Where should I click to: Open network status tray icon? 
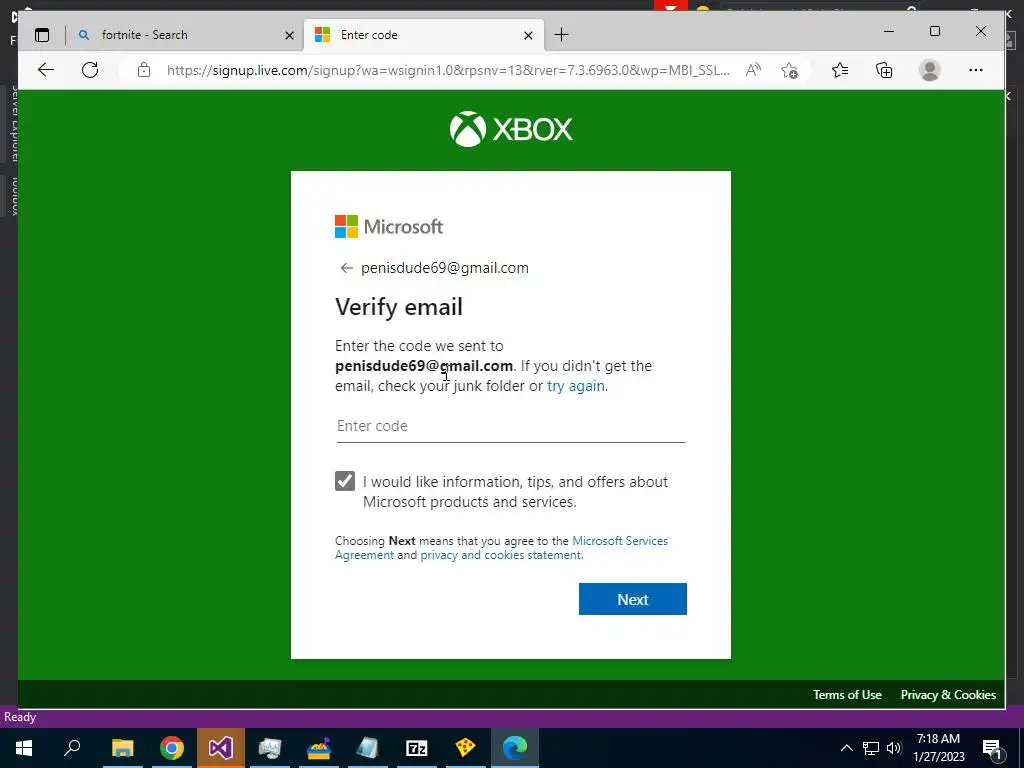[871, 748]
